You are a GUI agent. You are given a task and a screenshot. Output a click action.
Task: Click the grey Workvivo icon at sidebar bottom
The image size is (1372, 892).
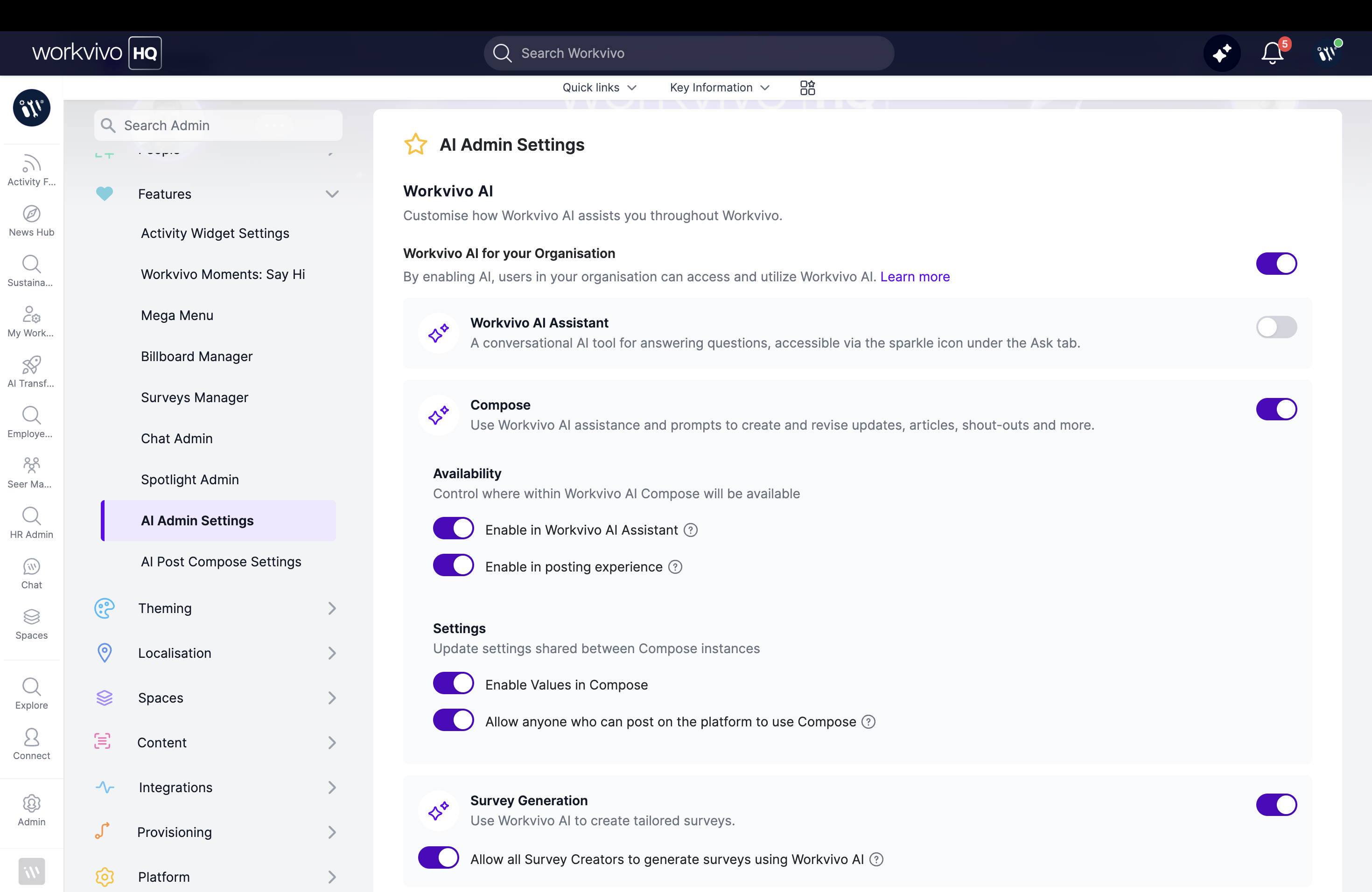coord(32,871)
